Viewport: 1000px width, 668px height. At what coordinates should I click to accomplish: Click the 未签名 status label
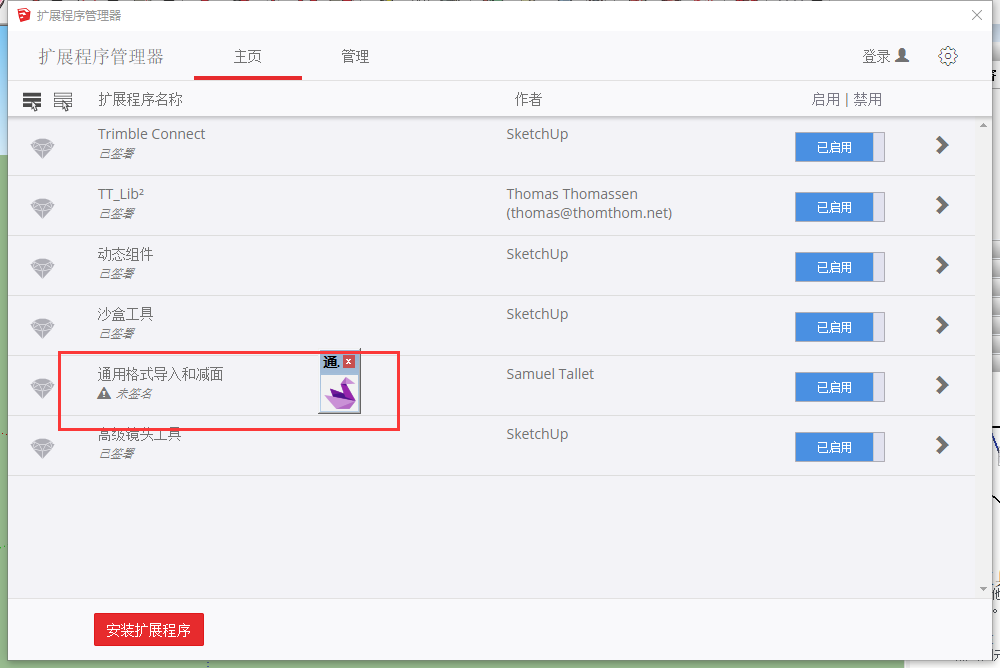click(x=134, y=394)
